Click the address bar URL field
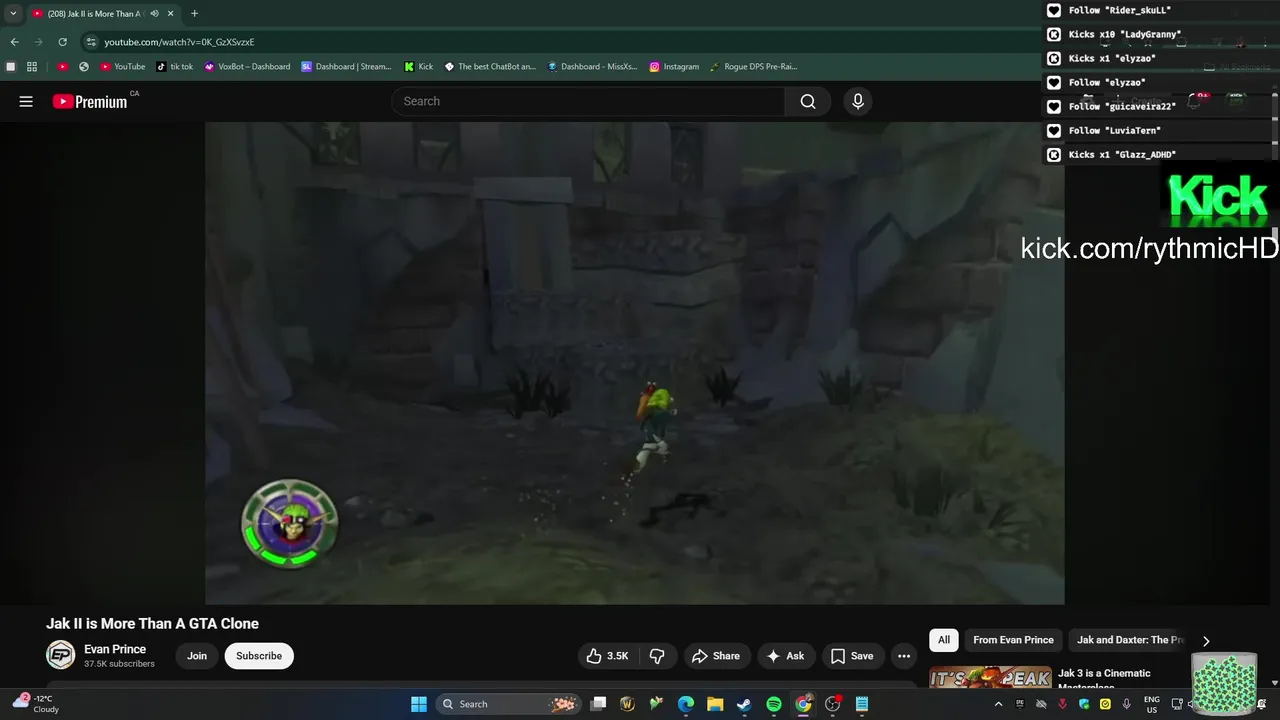This screenshot has width=1280, height=720. pyautogui.click(x=560, y=42)
